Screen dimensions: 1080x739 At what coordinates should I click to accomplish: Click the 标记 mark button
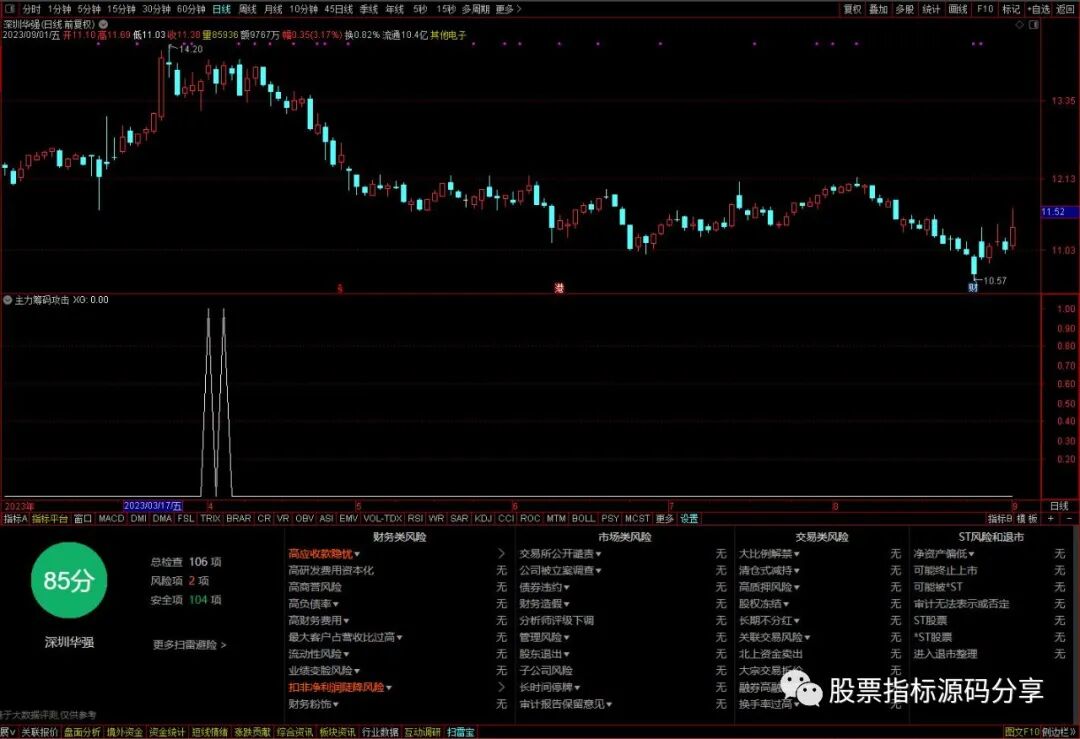point(1011,9)
